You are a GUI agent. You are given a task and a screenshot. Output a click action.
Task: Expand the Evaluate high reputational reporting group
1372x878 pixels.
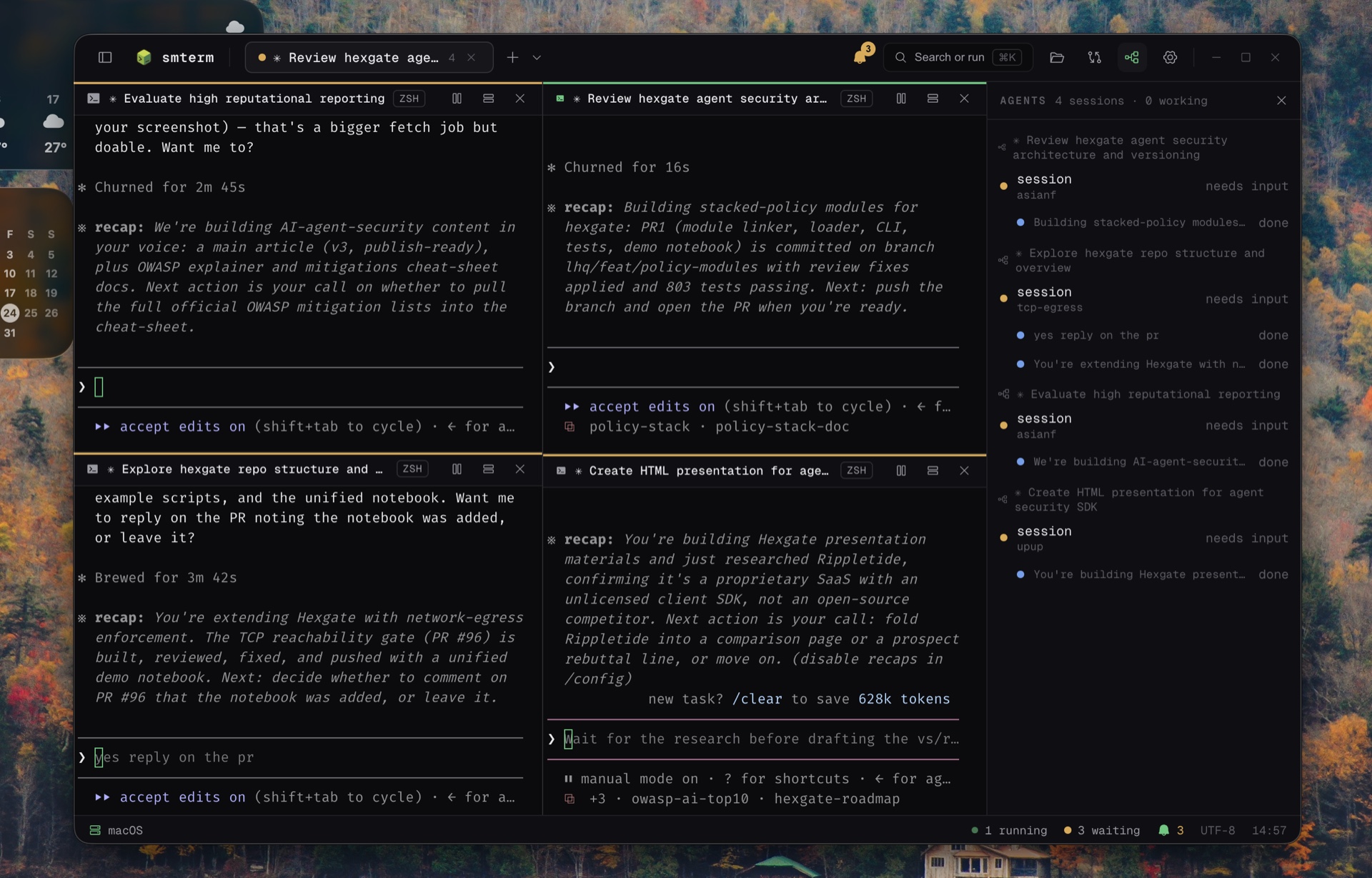pos(1145,394)
